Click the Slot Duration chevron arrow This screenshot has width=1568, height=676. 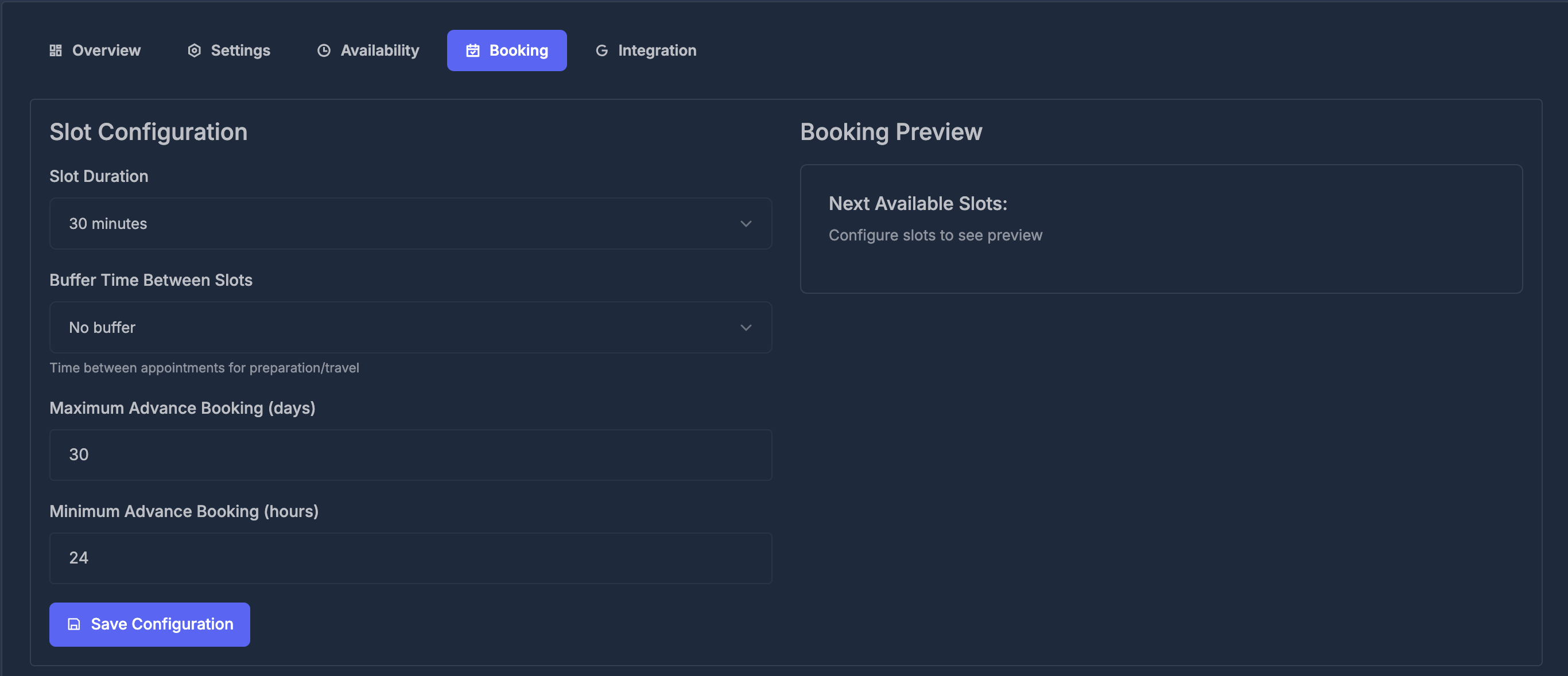746,224
